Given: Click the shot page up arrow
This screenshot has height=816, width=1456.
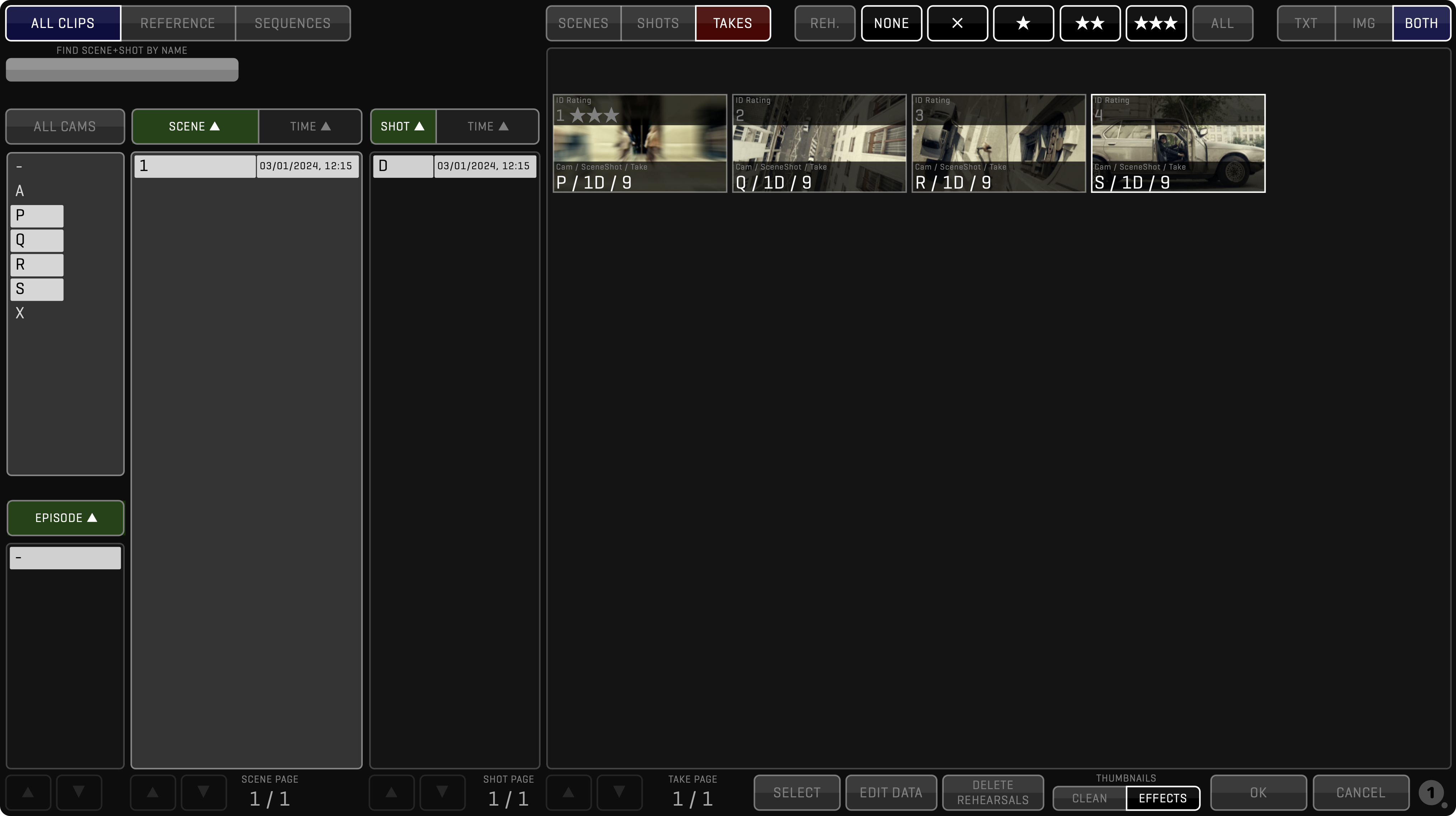Looking at the screenshot, I should point(391,792).
